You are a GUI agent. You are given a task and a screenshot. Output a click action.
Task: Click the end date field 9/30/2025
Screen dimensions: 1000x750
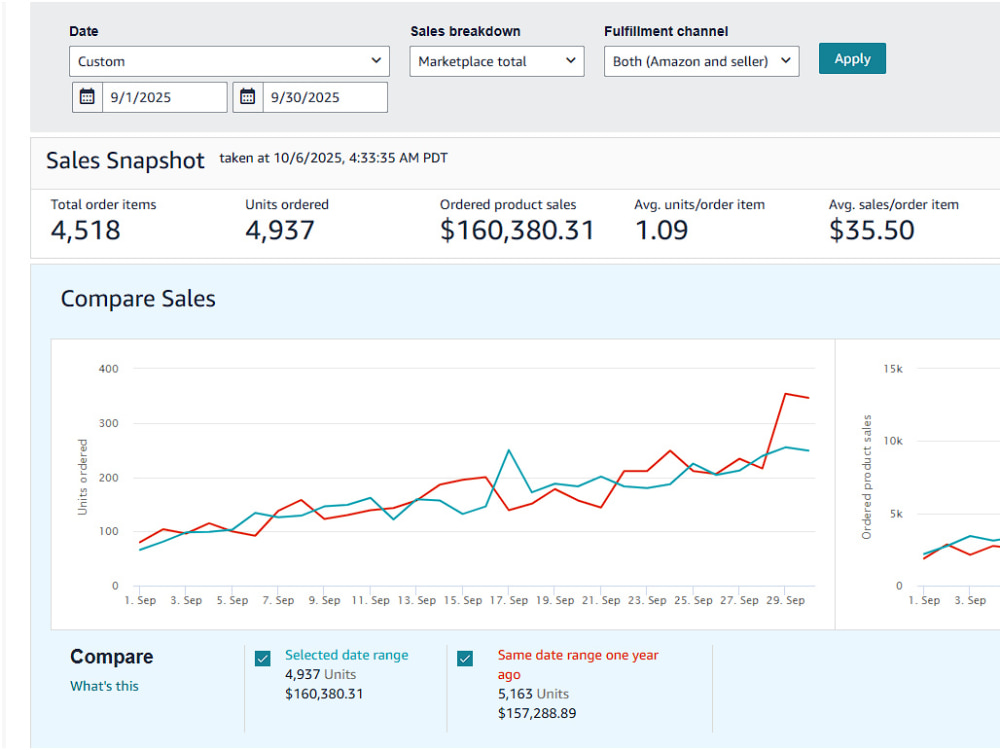click(325, 97)
